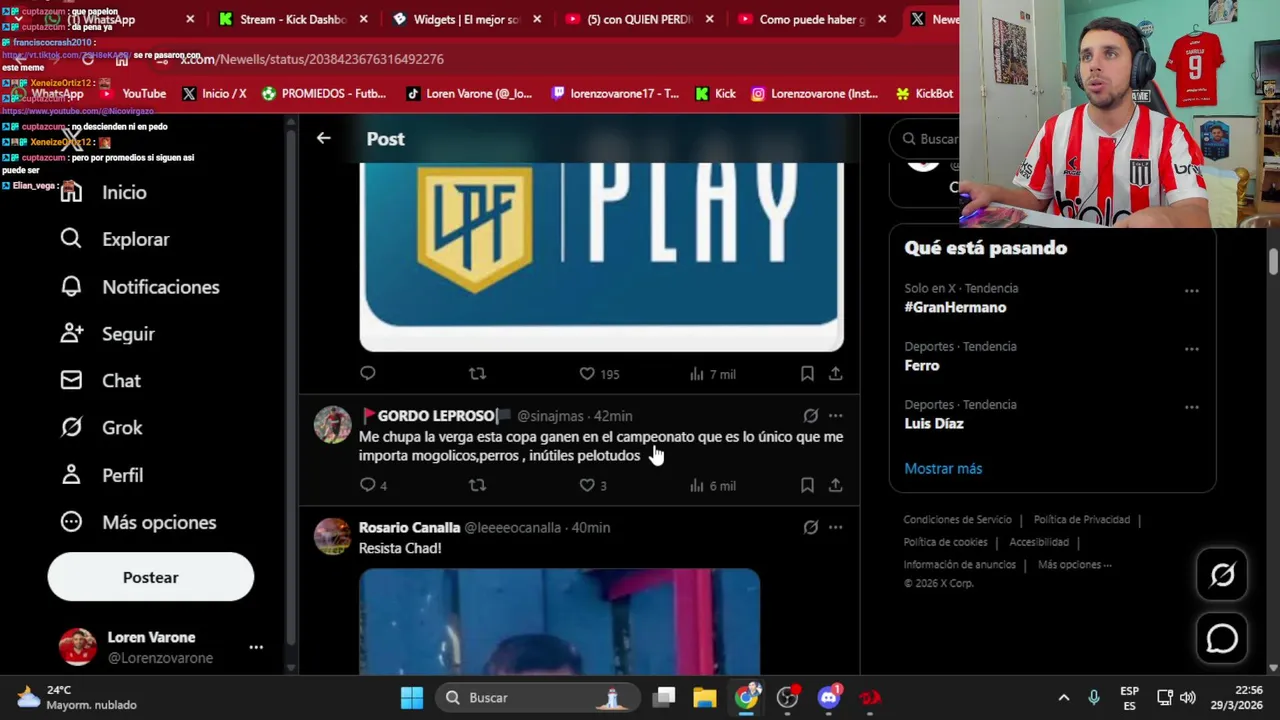Reply to the LPF Play post
The image size is (1280, 720).
(x=367, y=374)
